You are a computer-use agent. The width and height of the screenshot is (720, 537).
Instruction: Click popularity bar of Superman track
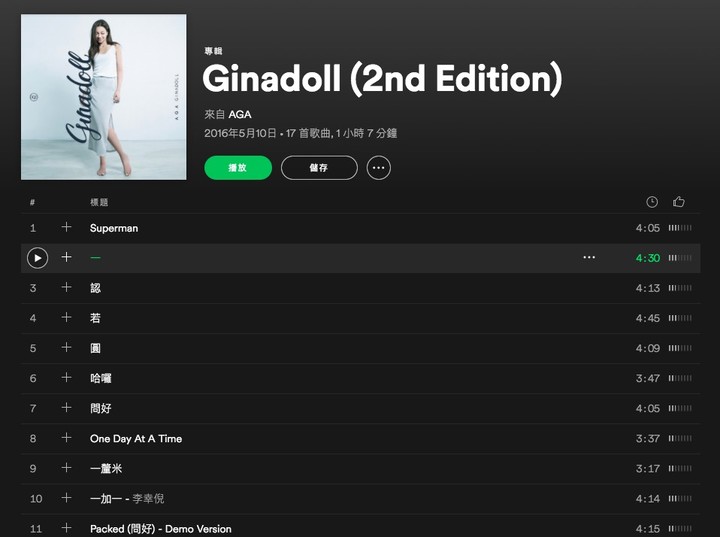pos(680,228)
